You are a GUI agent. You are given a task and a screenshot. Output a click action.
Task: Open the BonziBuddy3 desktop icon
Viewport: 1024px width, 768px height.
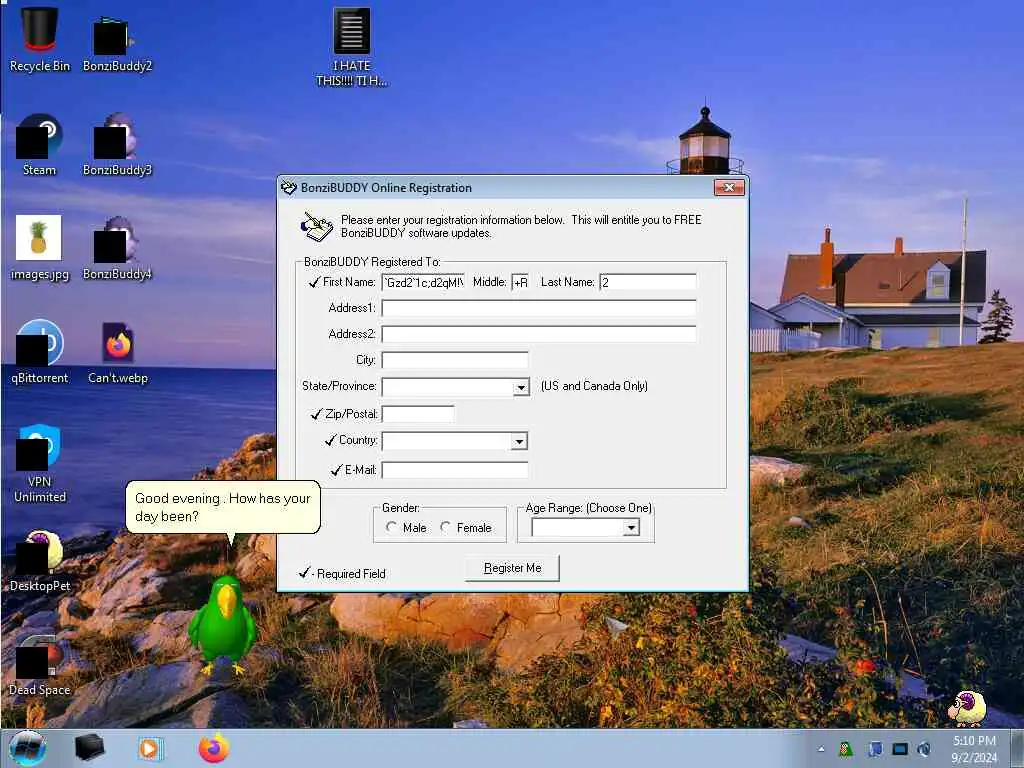pyautogui.click(x=117, y=144)
